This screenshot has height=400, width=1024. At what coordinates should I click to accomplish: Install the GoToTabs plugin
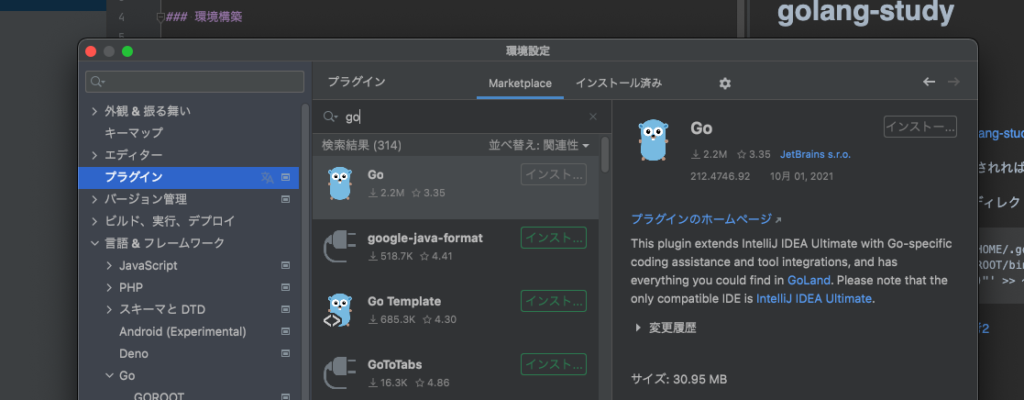pos(553,364)
